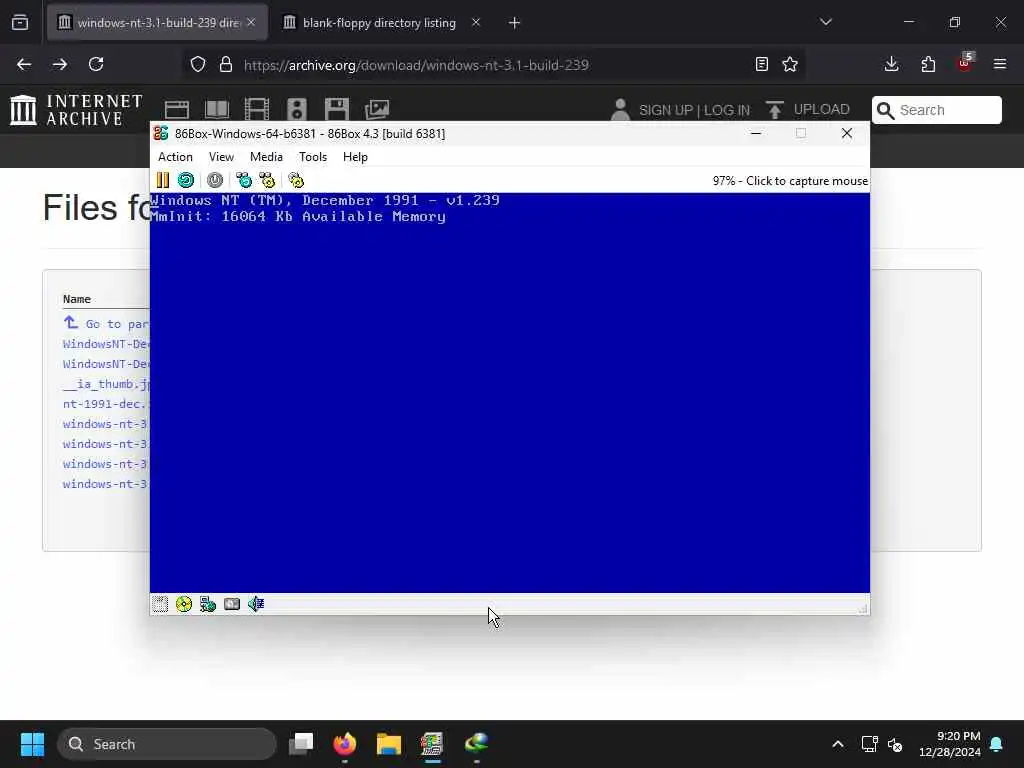Screen dimensions: 1024x768
Task: Pause the 86Box emulation
Action: (163, 180)
